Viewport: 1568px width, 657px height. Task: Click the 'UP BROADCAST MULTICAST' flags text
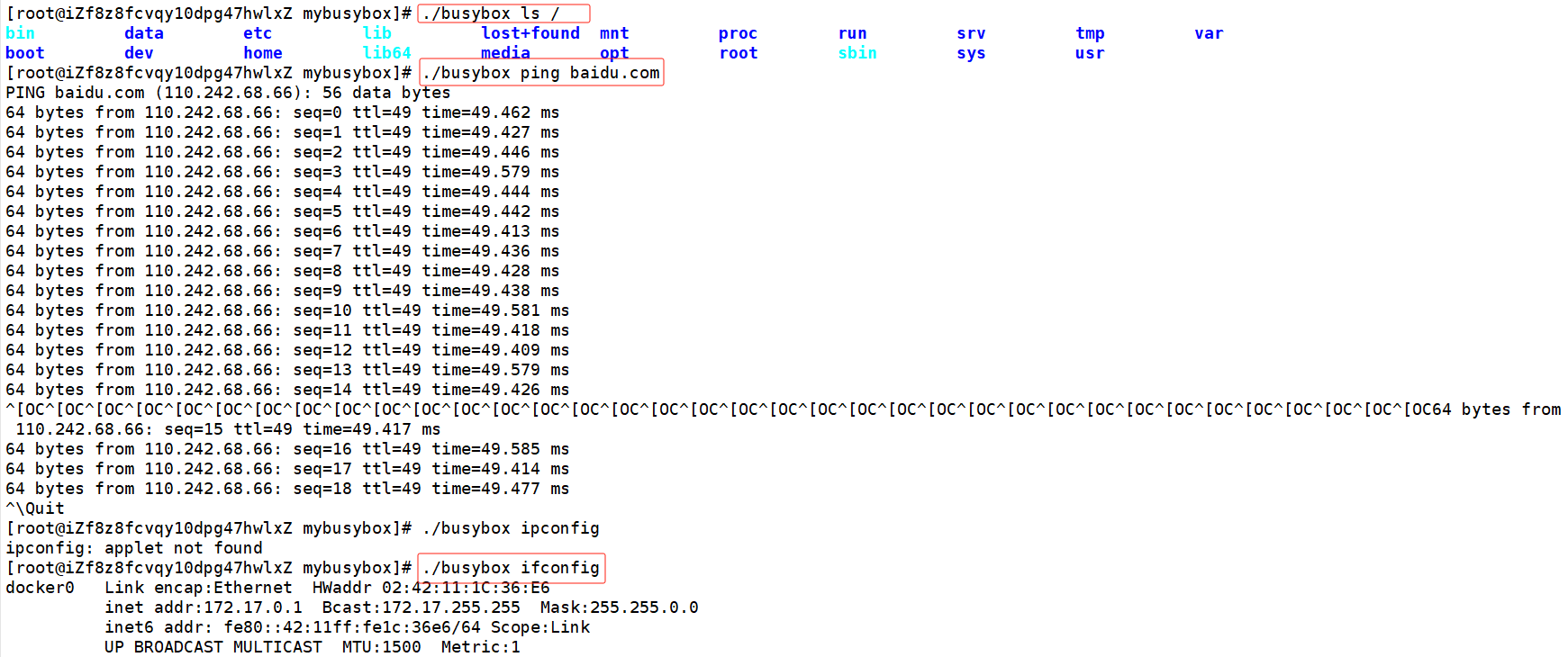click(213, 647)
